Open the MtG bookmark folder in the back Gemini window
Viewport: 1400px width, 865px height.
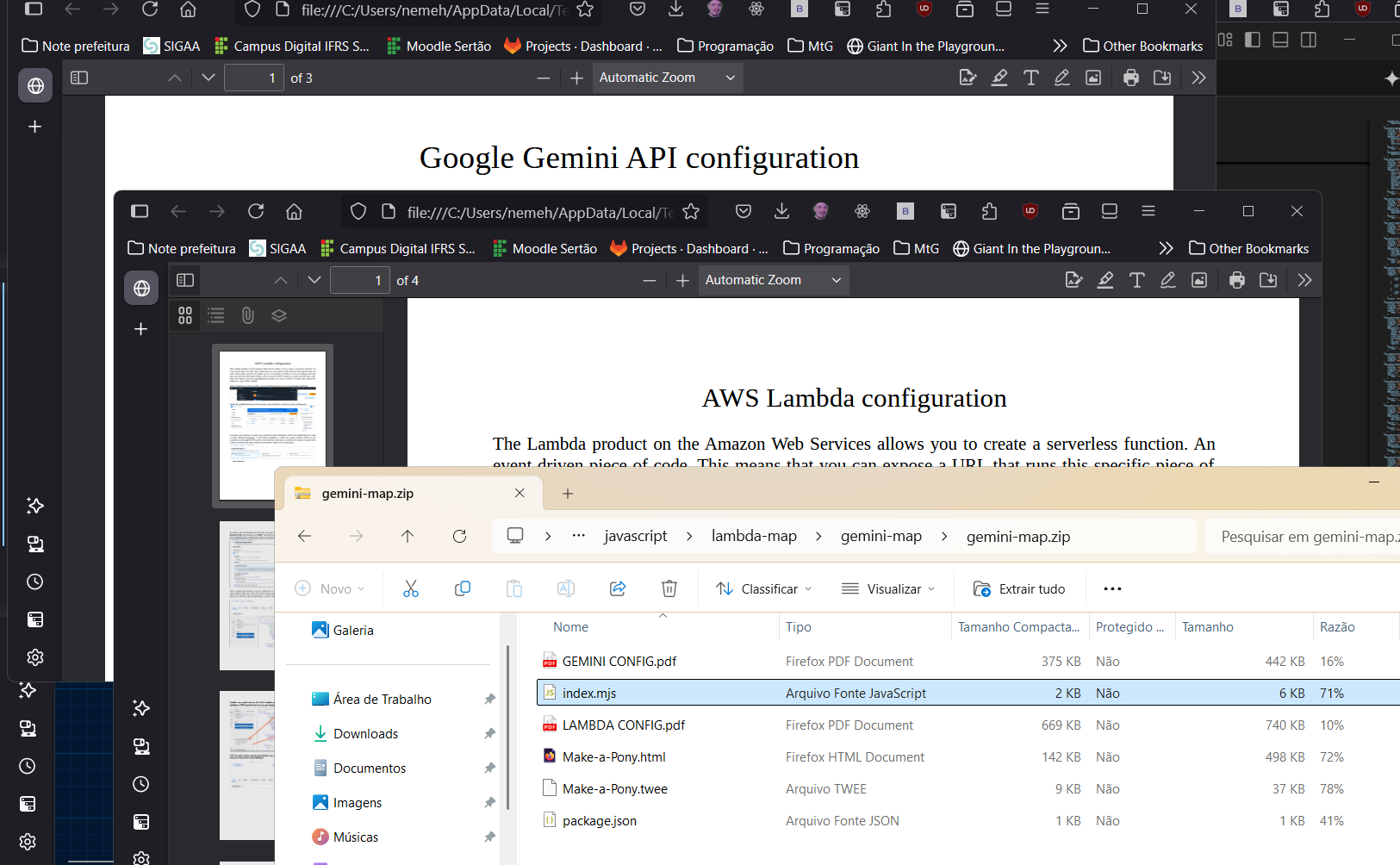[x=811, y=46]
